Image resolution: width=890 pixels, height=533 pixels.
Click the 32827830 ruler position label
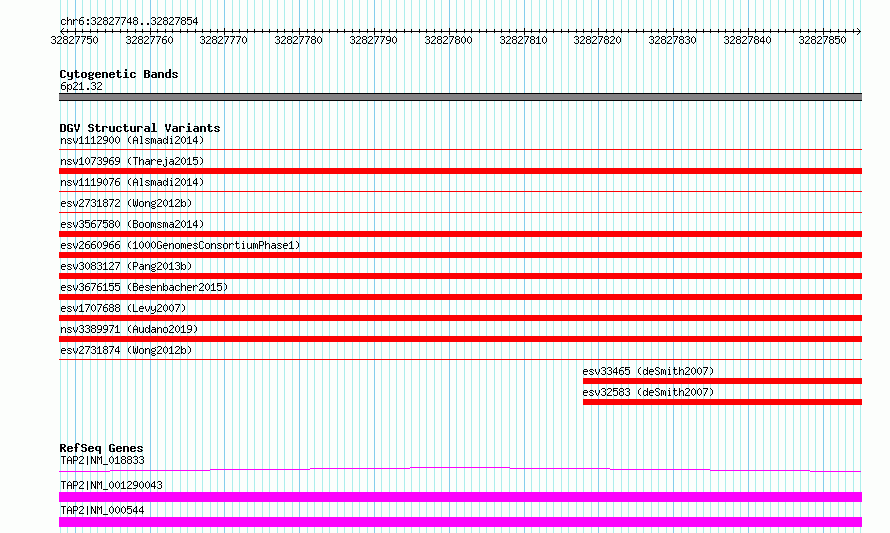[673, 40]
